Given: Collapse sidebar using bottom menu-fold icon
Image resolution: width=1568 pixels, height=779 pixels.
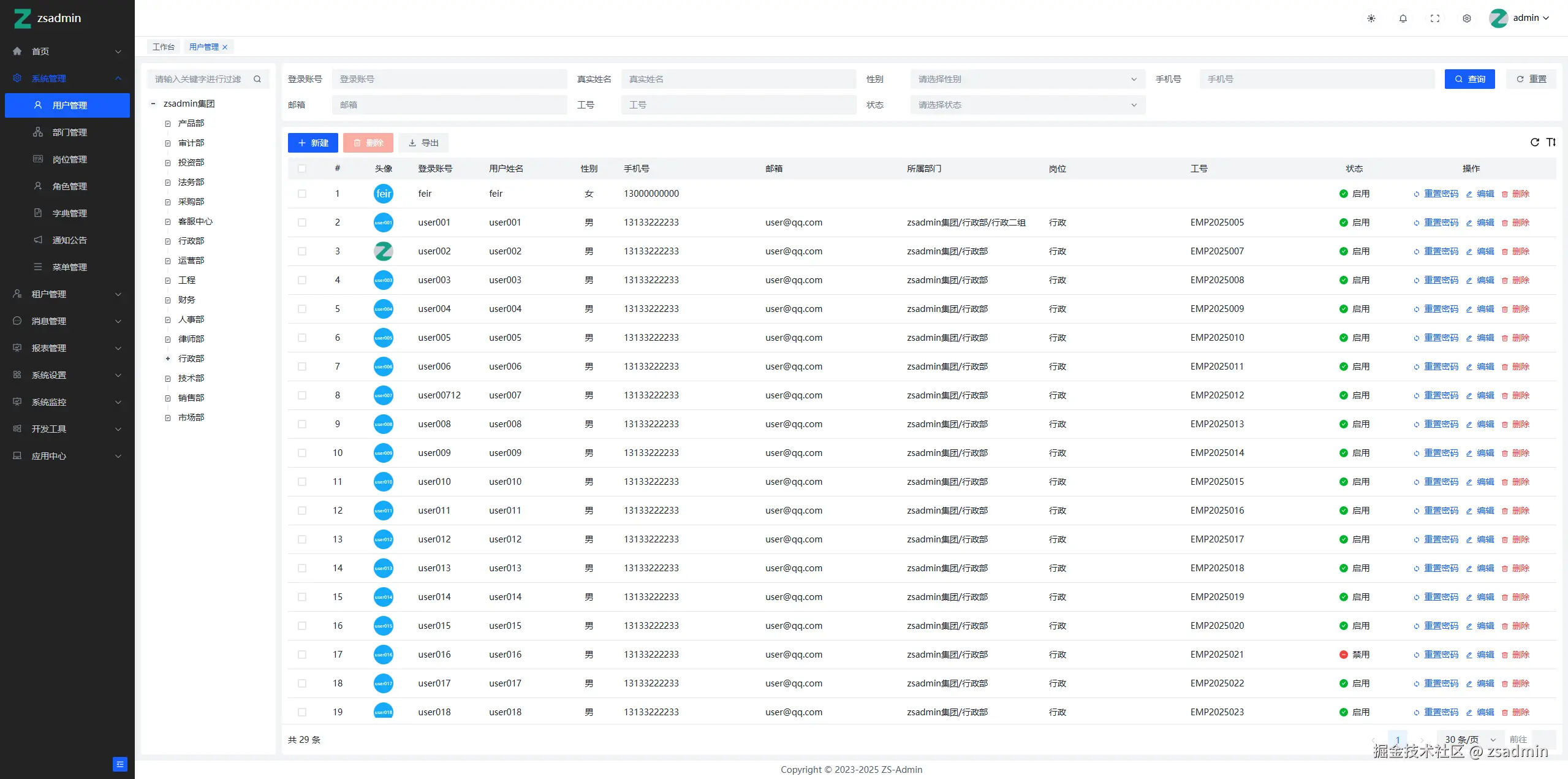Looking at the screenshot, I should point(120,764).
